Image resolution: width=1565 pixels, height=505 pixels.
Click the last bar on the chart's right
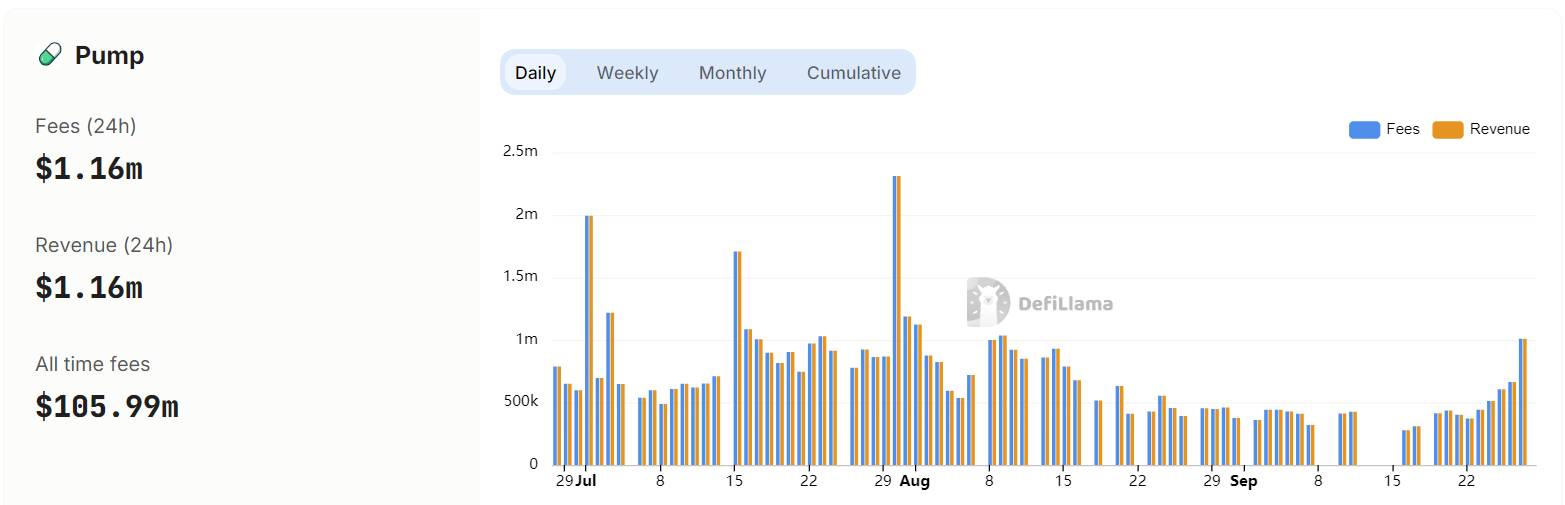tap(1523, 402)
